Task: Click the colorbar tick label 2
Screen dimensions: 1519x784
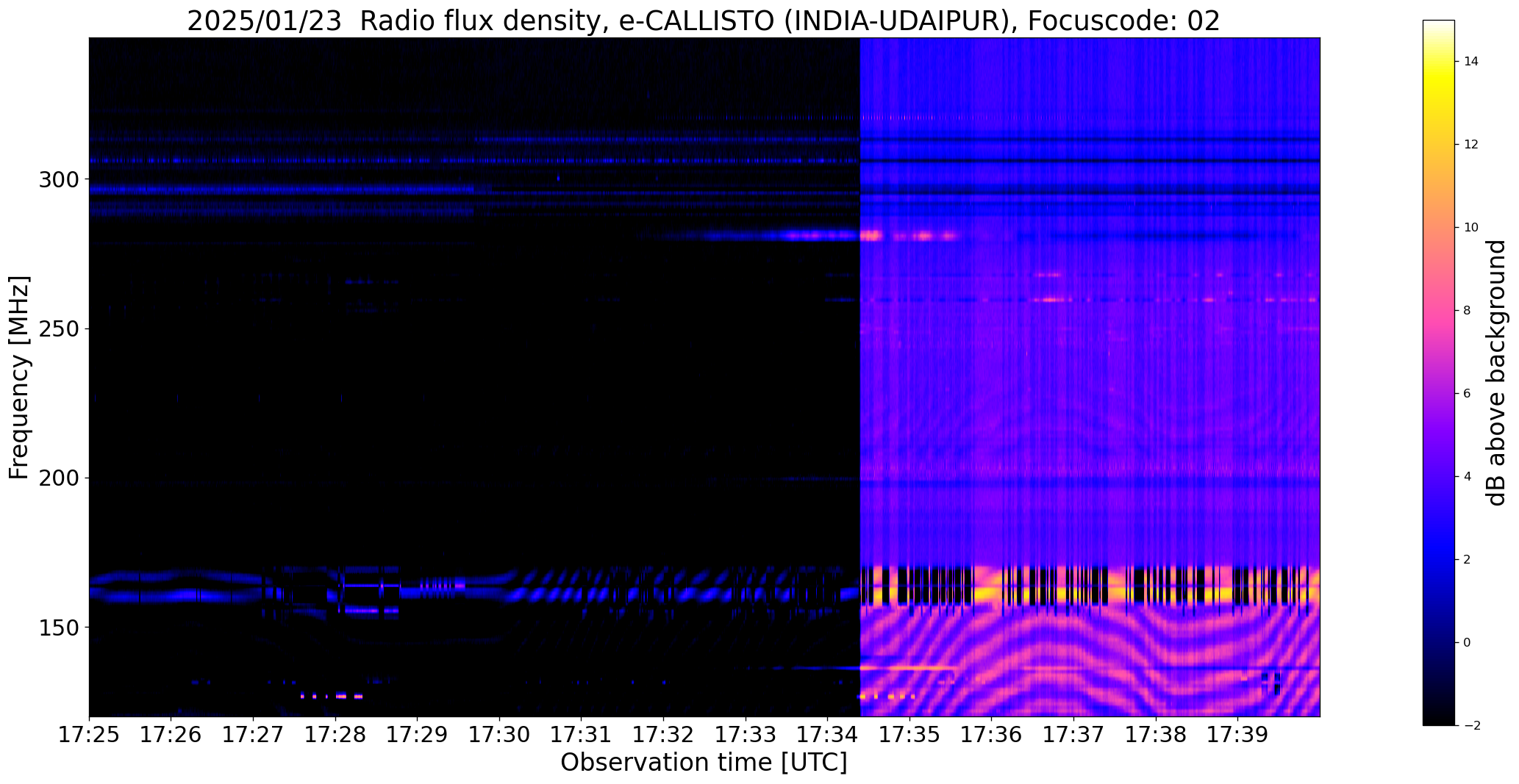Action: coord(1468,560)
